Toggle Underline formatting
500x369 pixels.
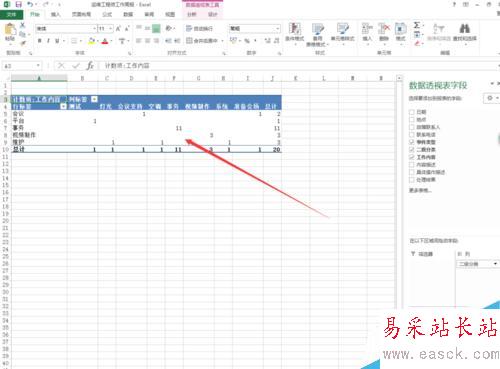57,41
